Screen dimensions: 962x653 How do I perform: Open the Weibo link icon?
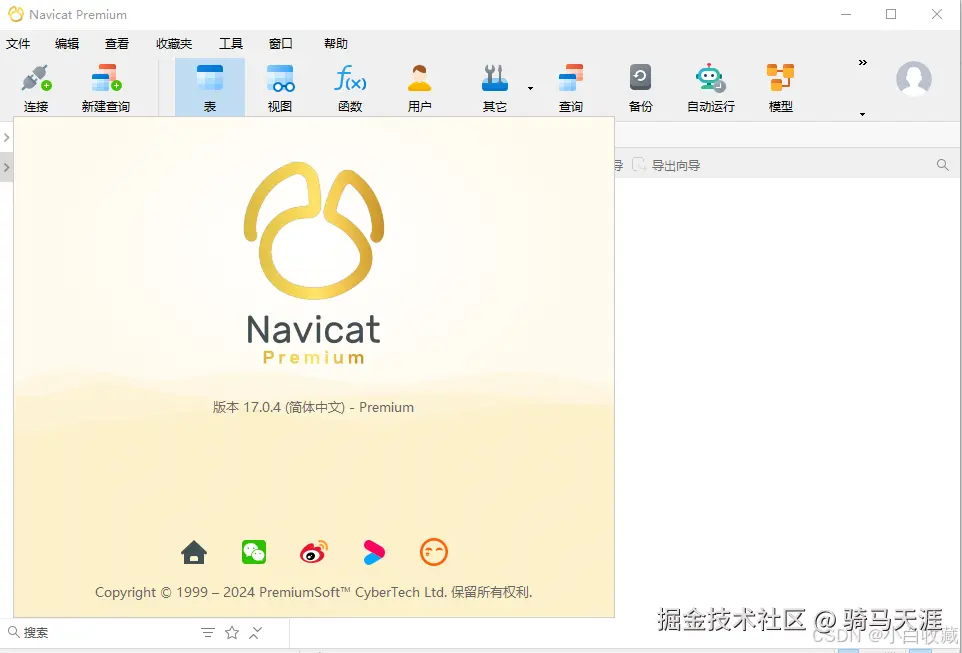click(314, 552)
